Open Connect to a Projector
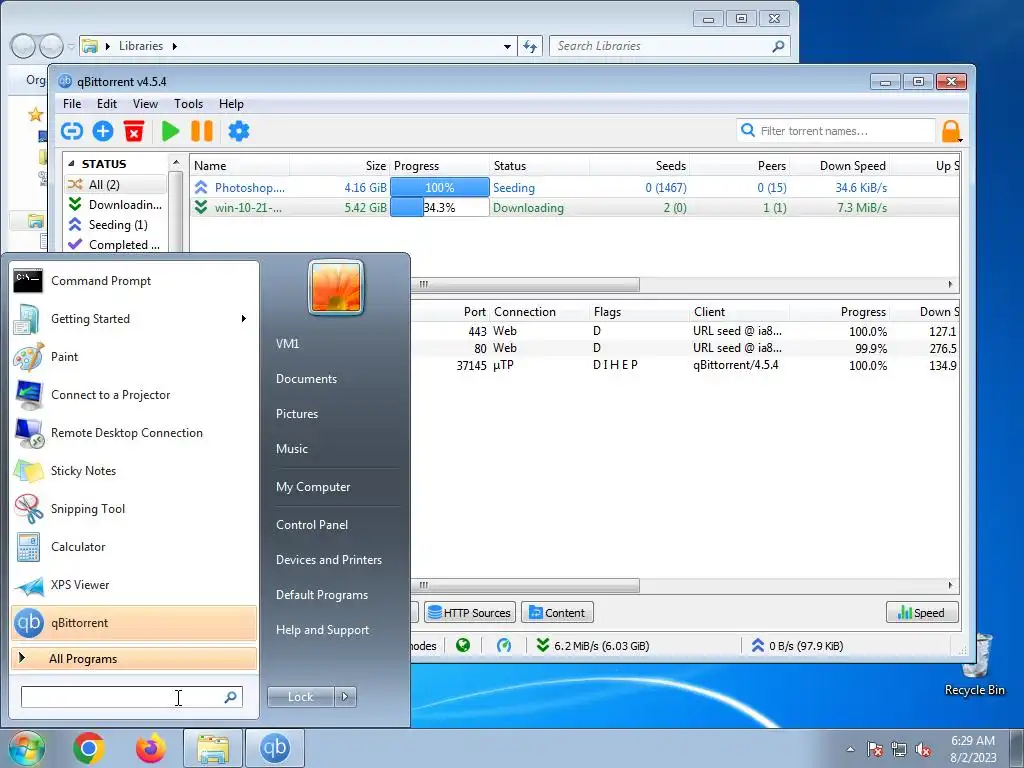 [x=134, y=394]
